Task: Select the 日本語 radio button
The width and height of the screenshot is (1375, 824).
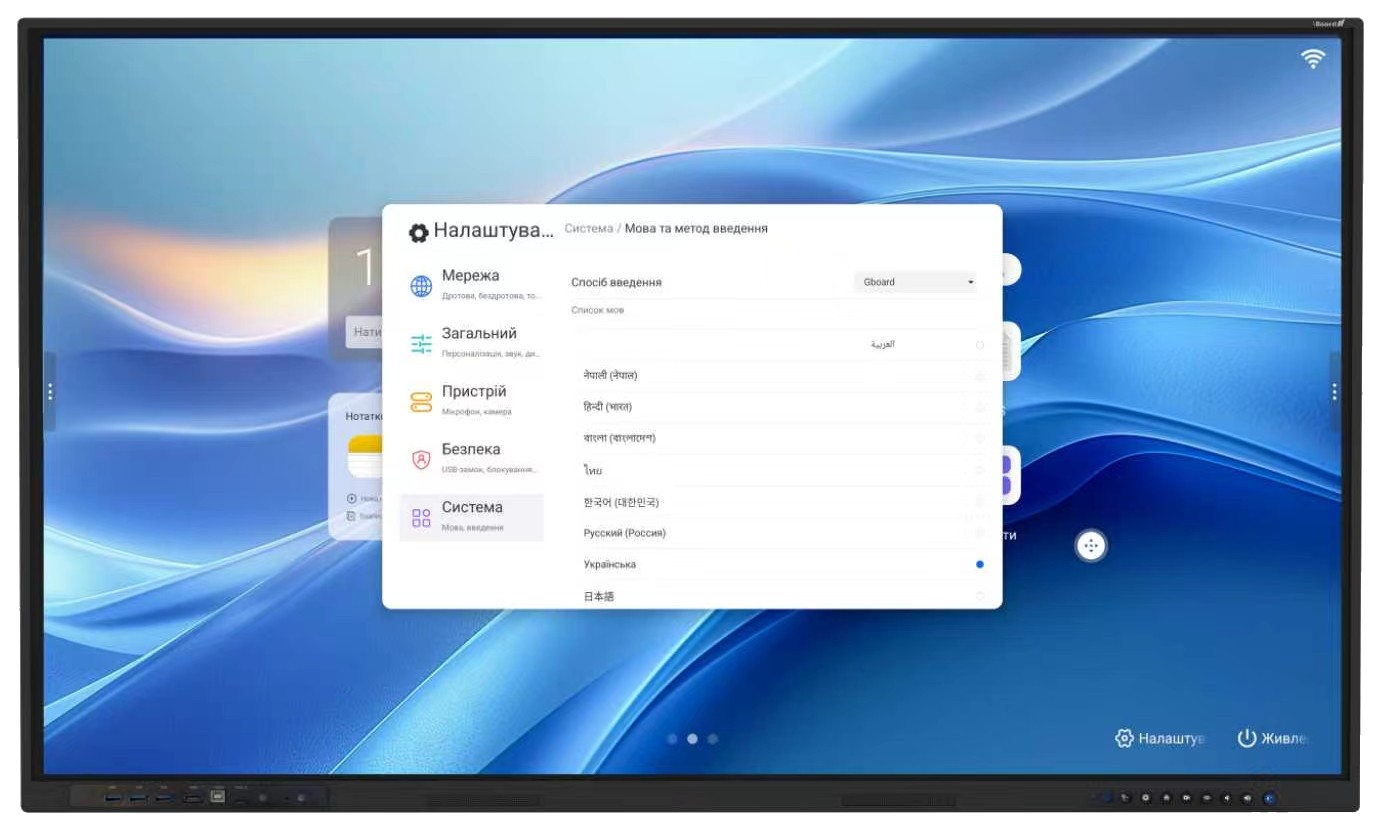Action: pyautogui.click(x=979, y=596)
